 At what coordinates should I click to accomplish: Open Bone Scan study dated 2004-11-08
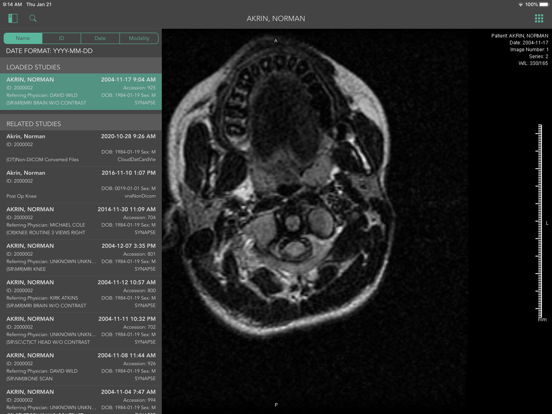(81, 367)
